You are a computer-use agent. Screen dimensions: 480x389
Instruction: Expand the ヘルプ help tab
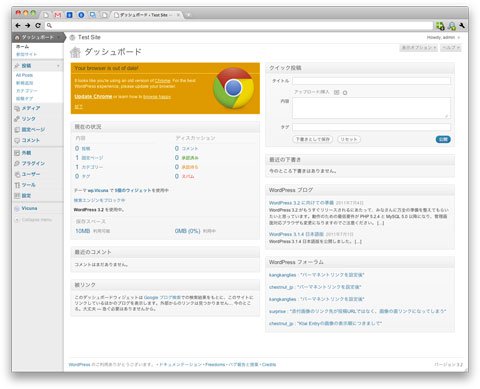(x=451, y=48)
